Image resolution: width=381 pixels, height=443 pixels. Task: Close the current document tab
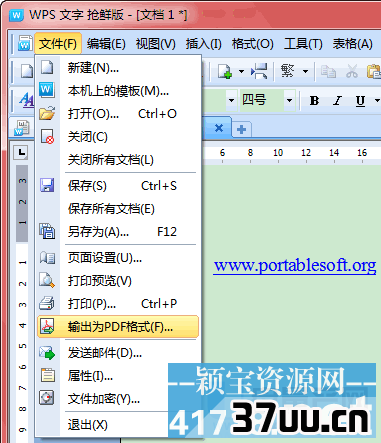219,128
